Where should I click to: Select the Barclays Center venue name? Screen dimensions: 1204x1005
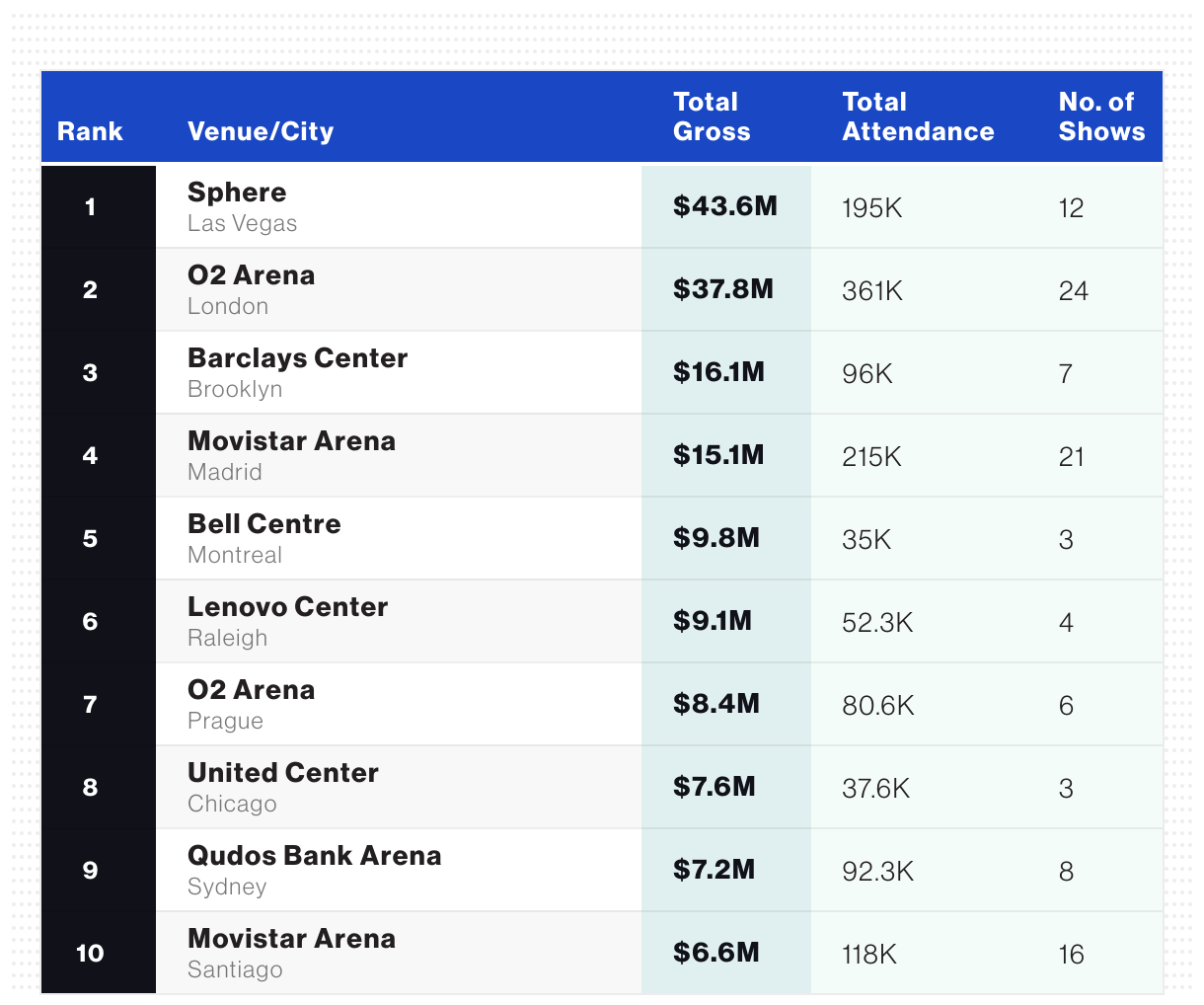[297, 358]
